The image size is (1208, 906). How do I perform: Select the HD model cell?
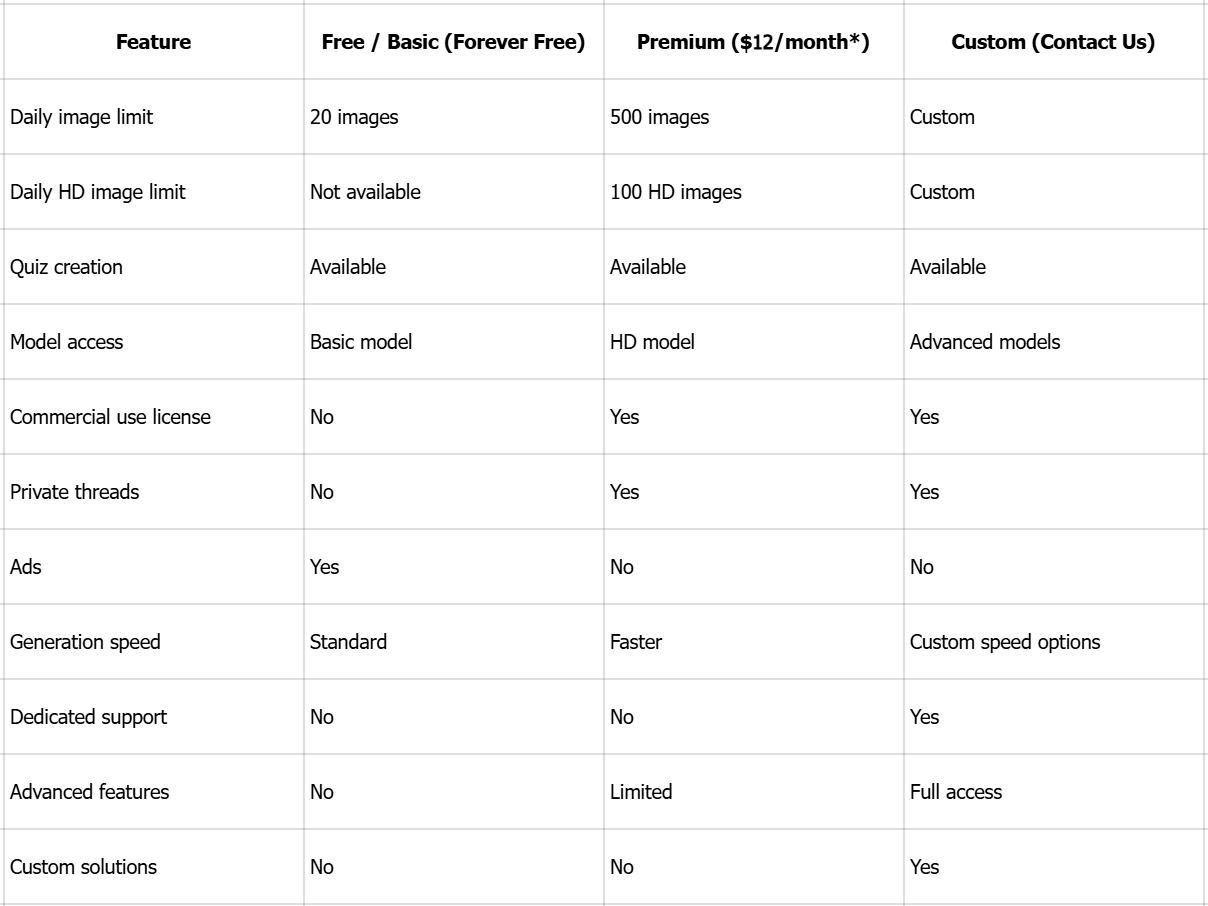point(652,342)
